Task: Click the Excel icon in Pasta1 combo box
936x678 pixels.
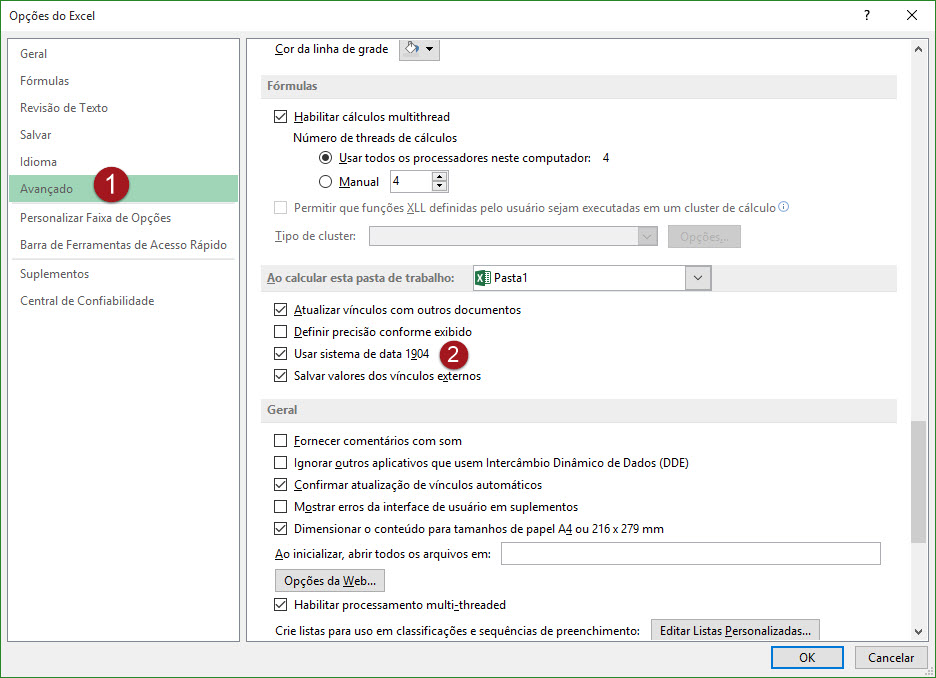Action: (x=483, y=278)
